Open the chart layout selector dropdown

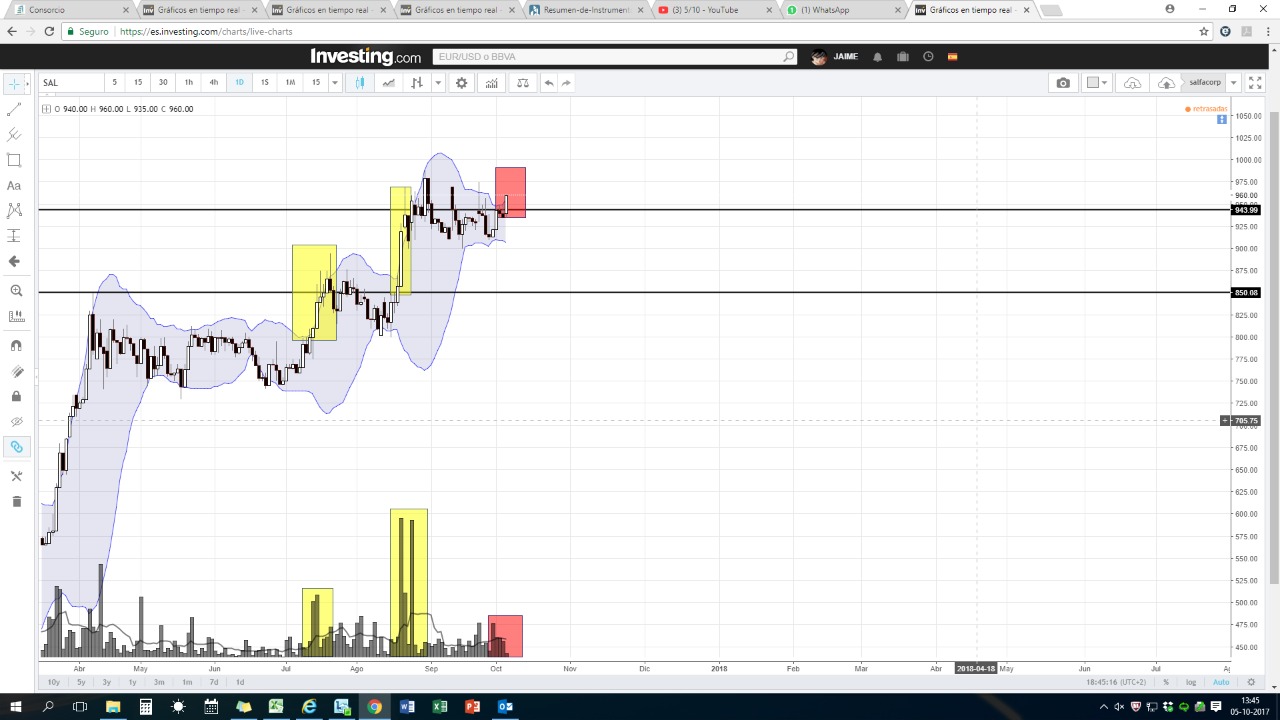[1097, 83]
